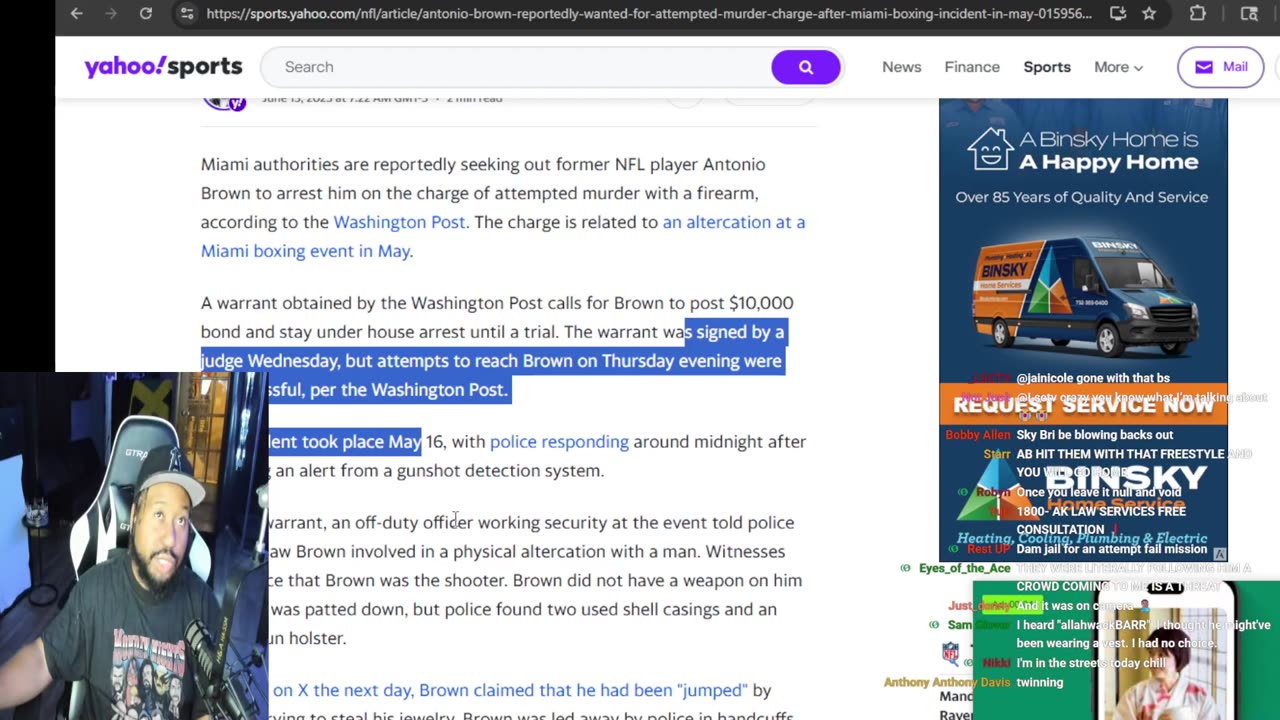Click chat message 'Sky Bri be blowing backs out'

[x=1094, y=435]
